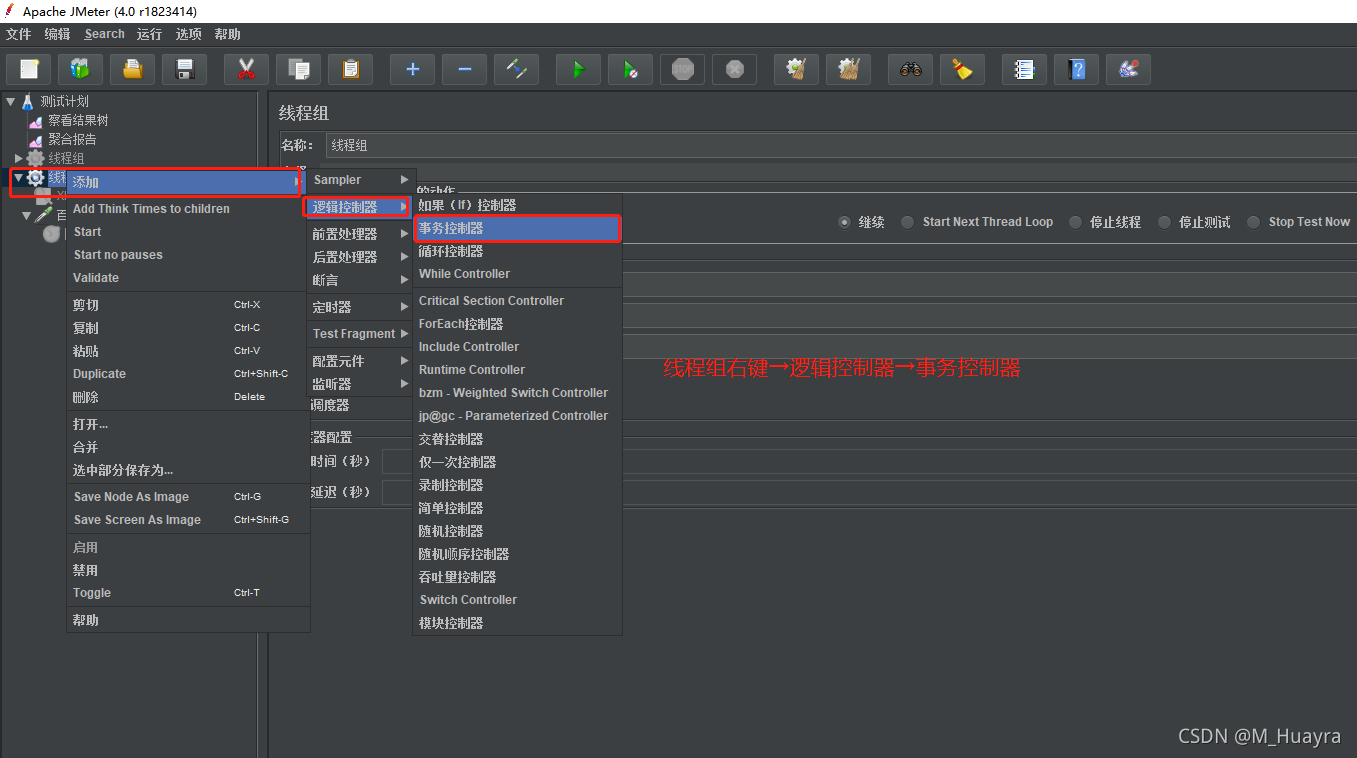Click the Collapse All minus icon
Screen dimensions: 1357x758
click(464, 69)
